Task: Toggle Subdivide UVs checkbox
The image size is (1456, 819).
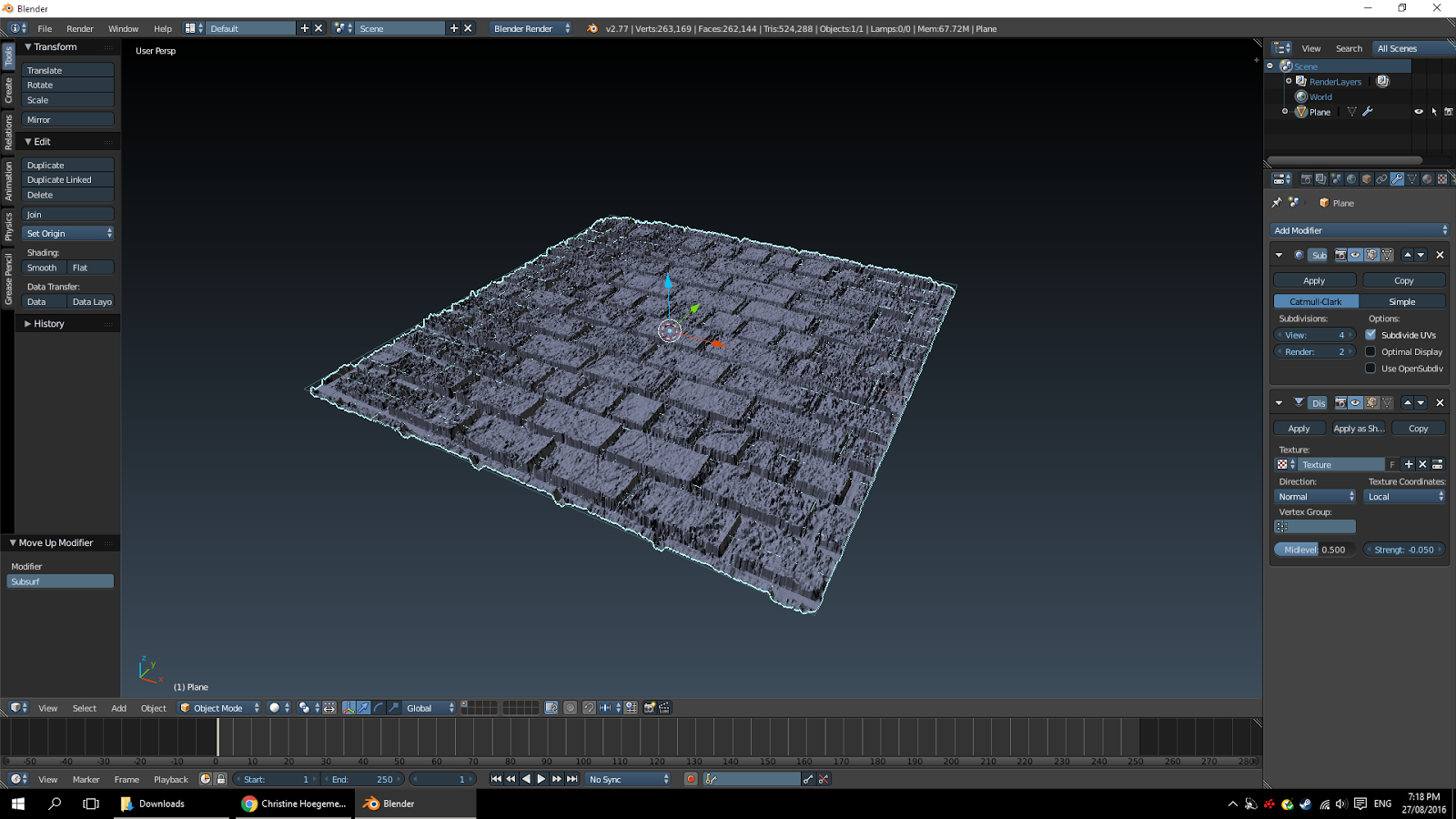Action: point(1370,335)
